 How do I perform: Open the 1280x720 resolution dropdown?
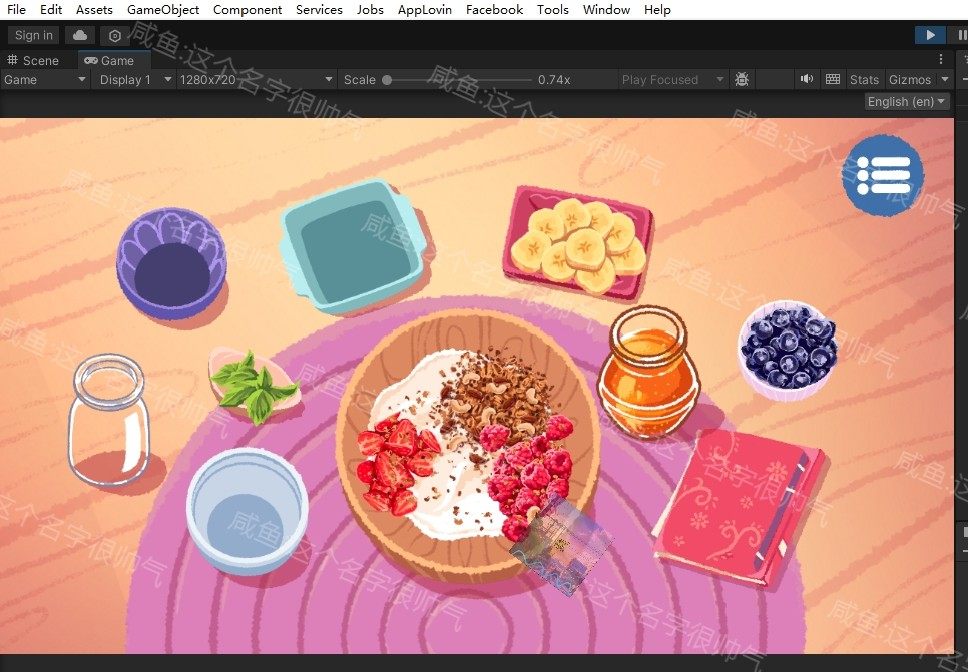pos(255,79)
